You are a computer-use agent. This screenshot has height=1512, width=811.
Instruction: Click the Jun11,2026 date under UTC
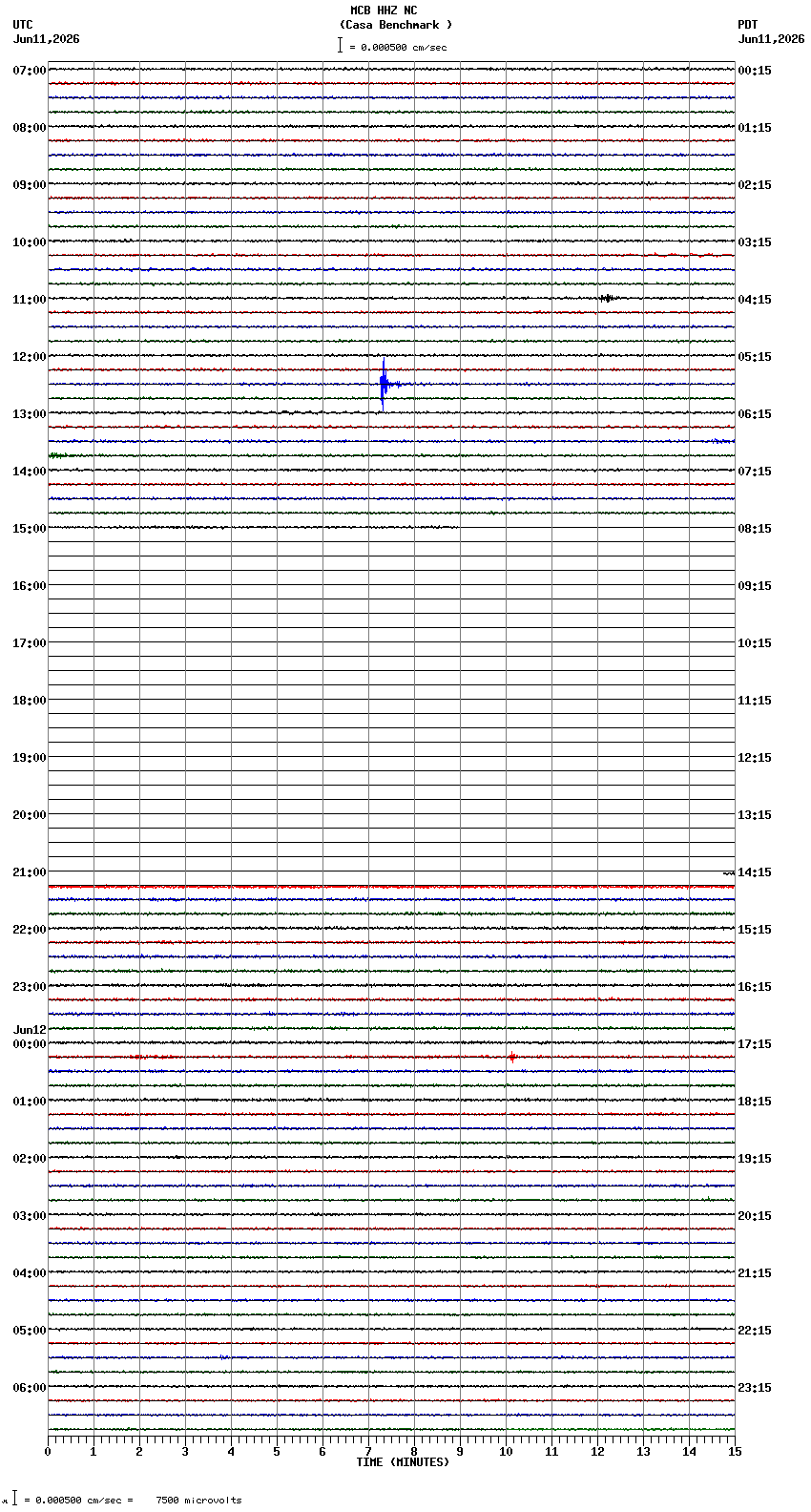pyautogui.click(x=47, y=39)
